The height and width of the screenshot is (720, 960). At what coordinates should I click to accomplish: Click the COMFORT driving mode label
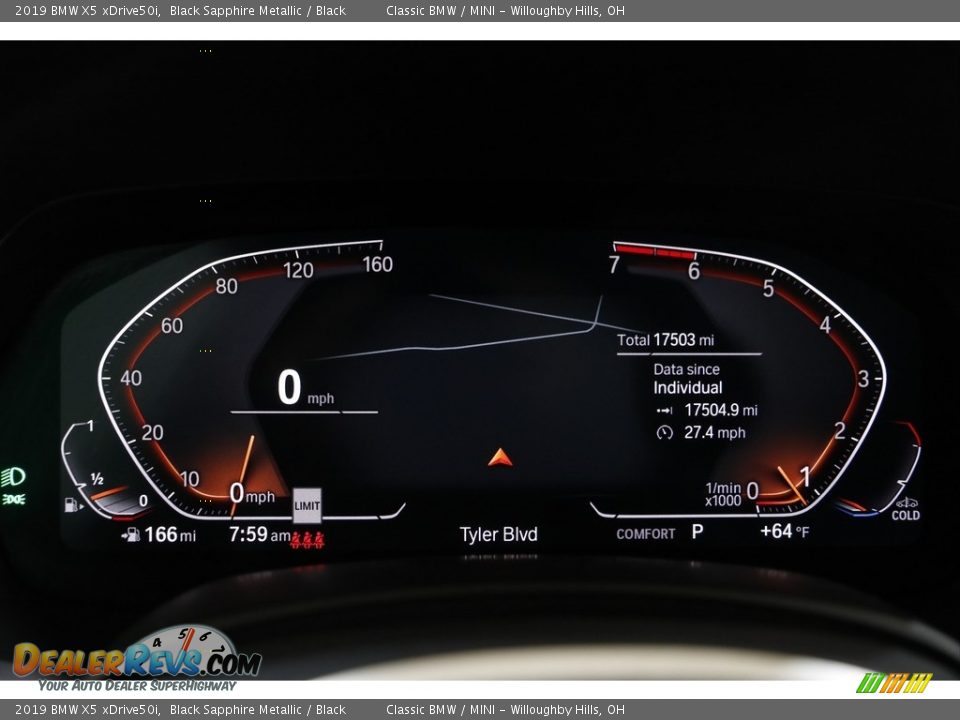(x=645, y=534)
